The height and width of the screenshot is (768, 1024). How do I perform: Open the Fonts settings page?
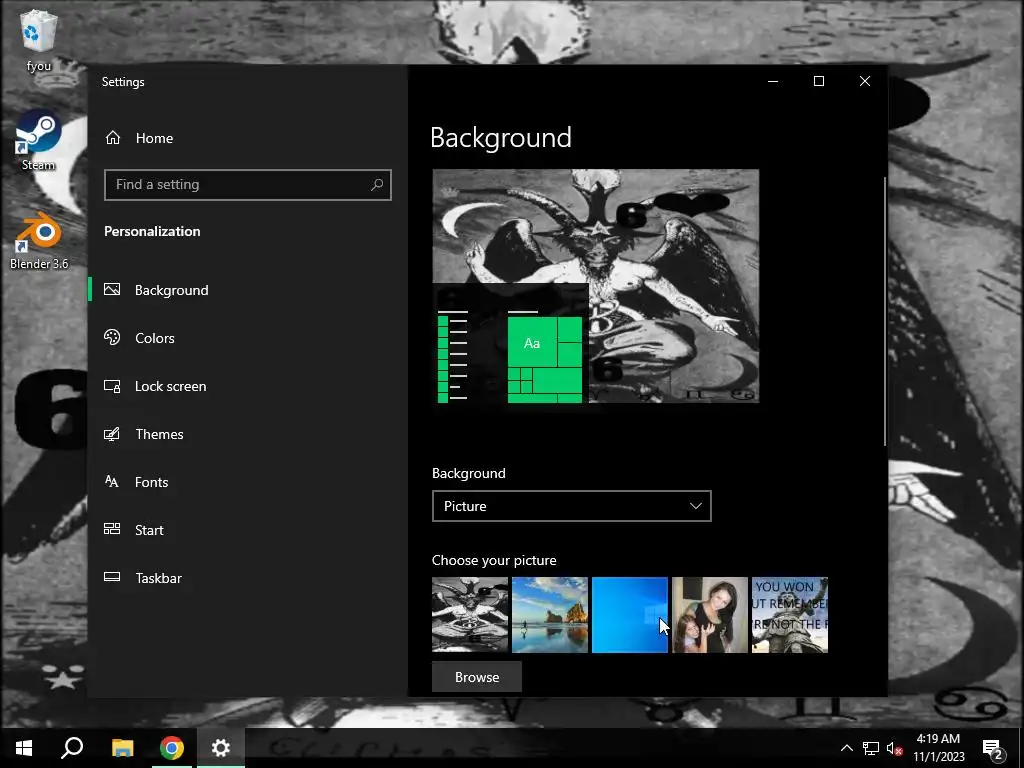tap(248, 482)
